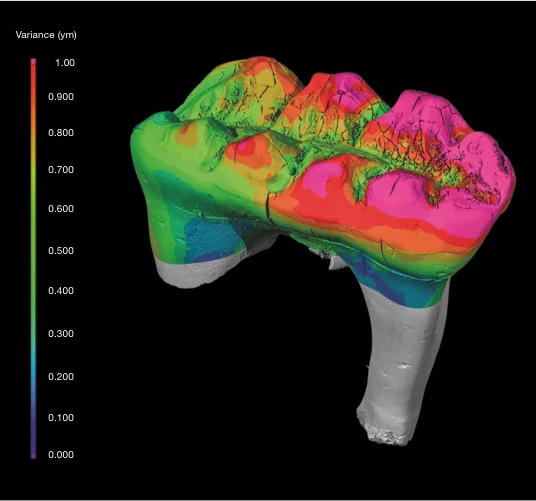Click the green middle of color bar
536x501 pixels.
[x=33, y=239]
